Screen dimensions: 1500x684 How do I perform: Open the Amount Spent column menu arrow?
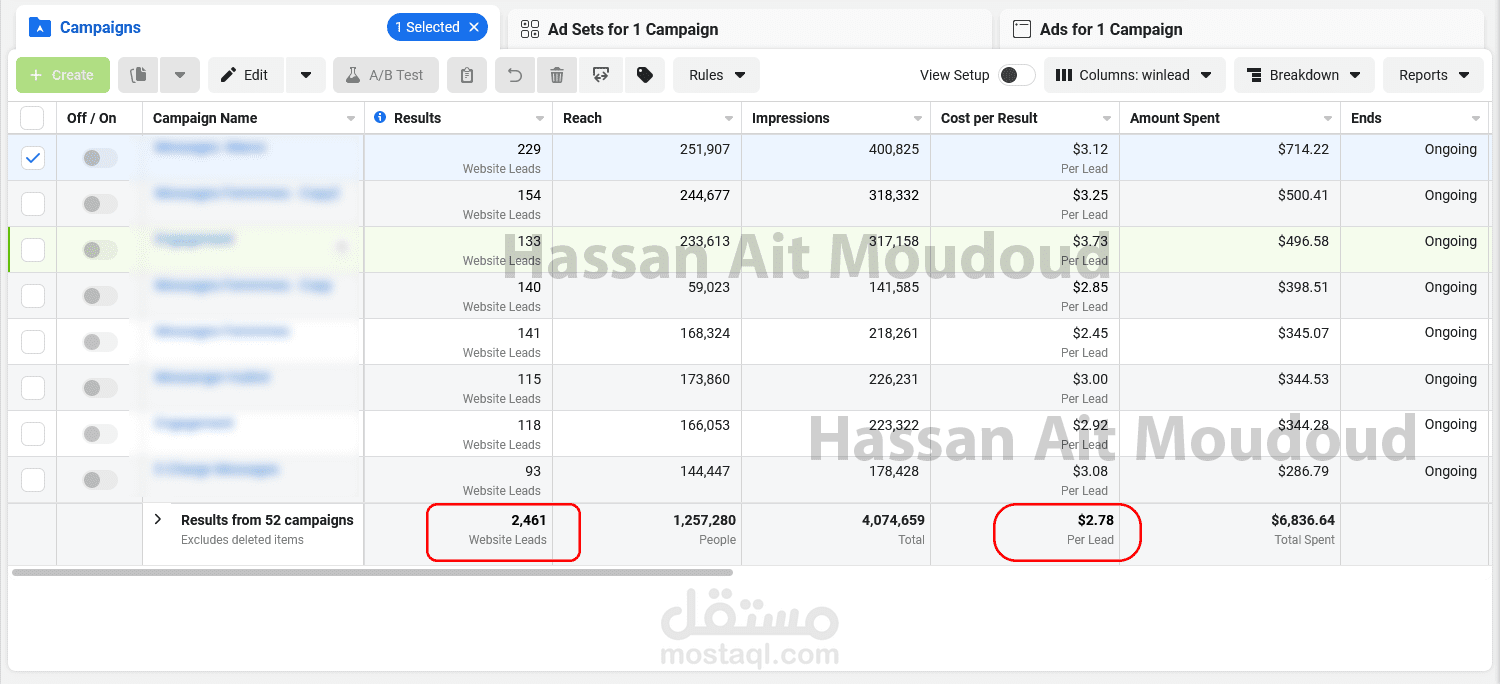coord(1328,119)
